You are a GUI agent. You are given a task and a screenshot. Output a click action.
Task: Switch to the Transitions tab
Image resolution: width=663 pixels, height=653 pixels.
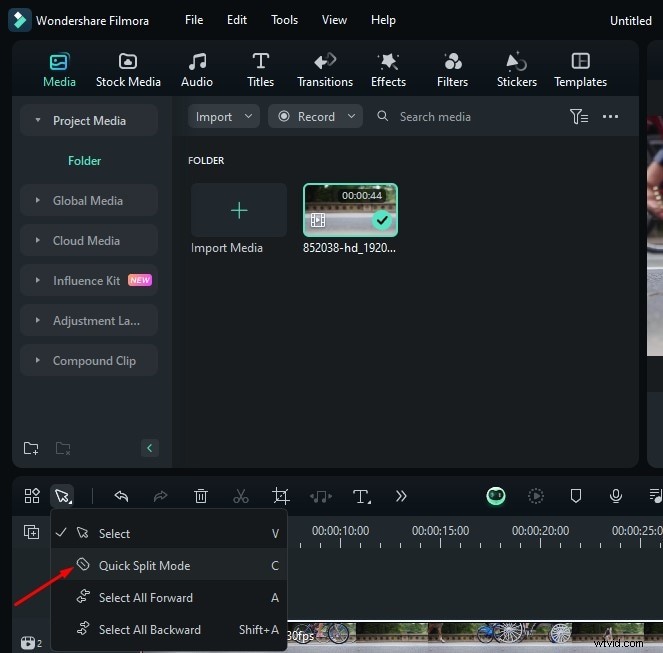tap(325, 70)
